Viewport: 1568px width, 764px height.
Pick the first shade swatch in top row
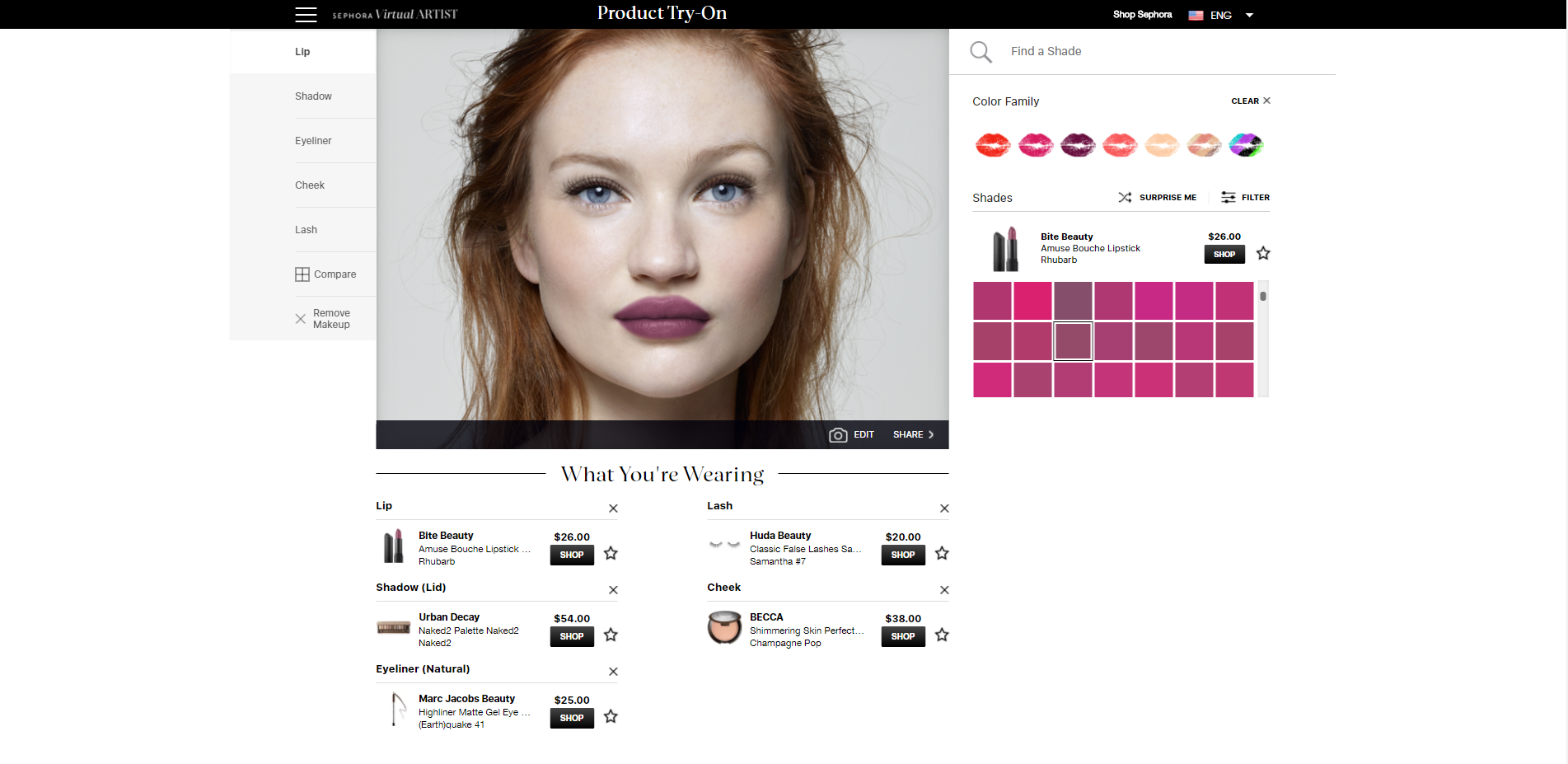coord(992,301)
